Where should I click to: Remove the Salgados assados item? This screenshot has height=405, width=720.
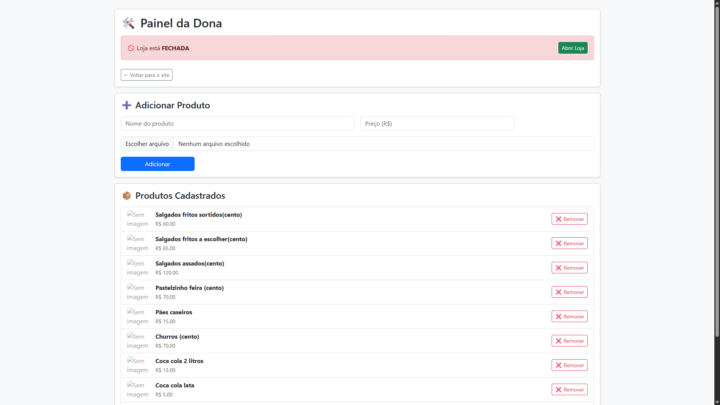[569, 268]
